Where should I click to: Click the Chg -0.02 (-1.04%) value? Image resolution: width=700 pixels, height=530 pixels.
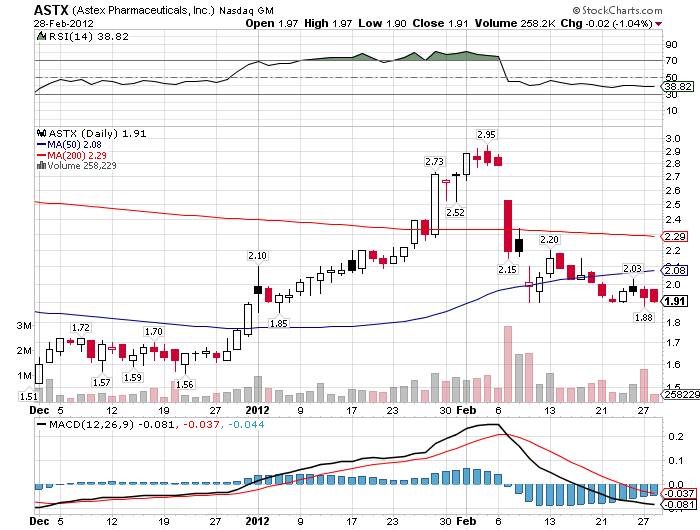[x=607, y=23]
